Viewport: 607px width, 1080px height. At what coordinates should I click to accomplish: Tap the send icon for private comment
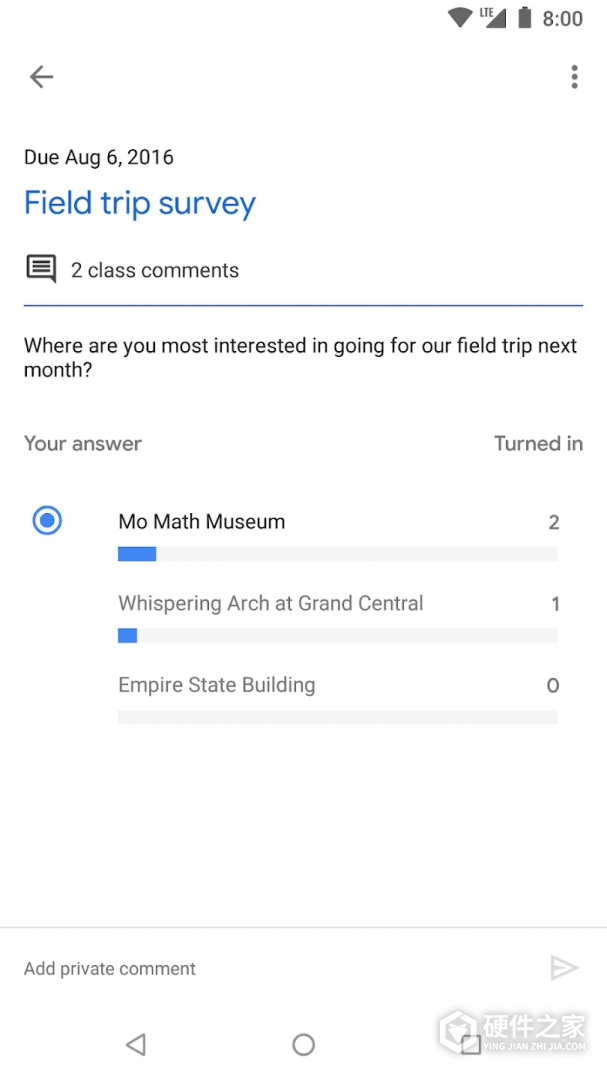pos(565,968)
